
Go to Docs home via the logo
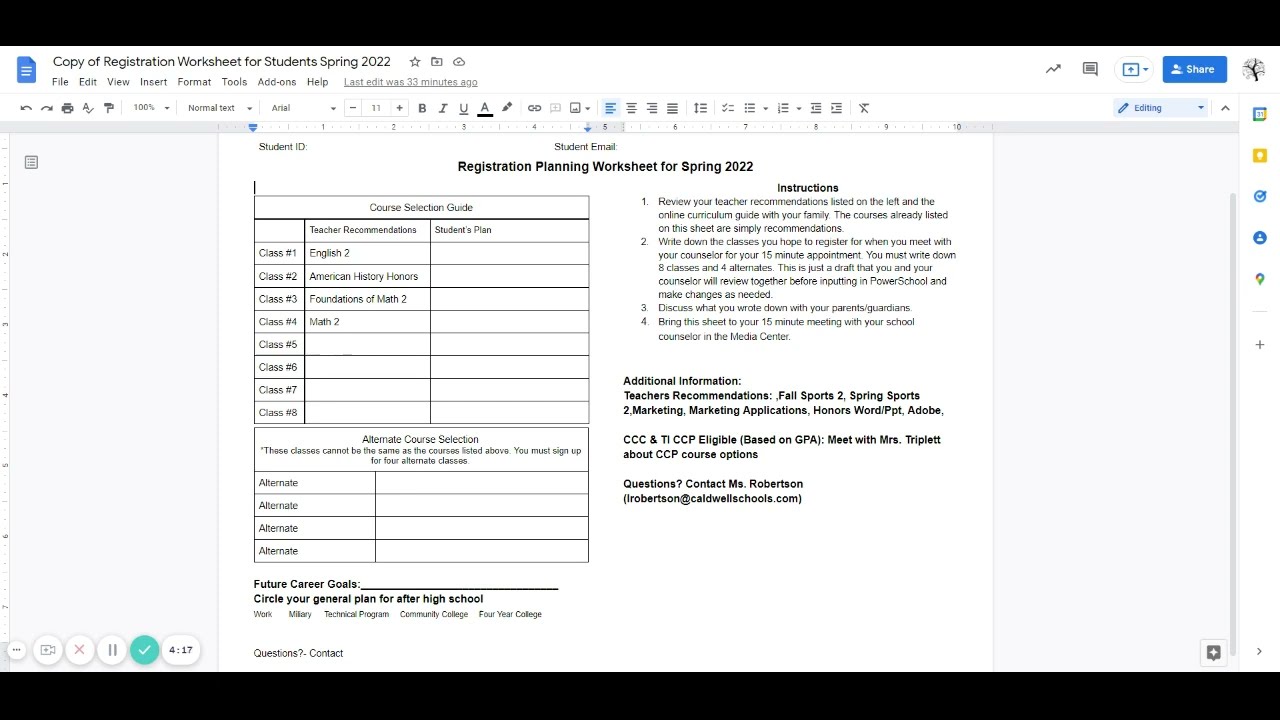(x=27, y=69)
